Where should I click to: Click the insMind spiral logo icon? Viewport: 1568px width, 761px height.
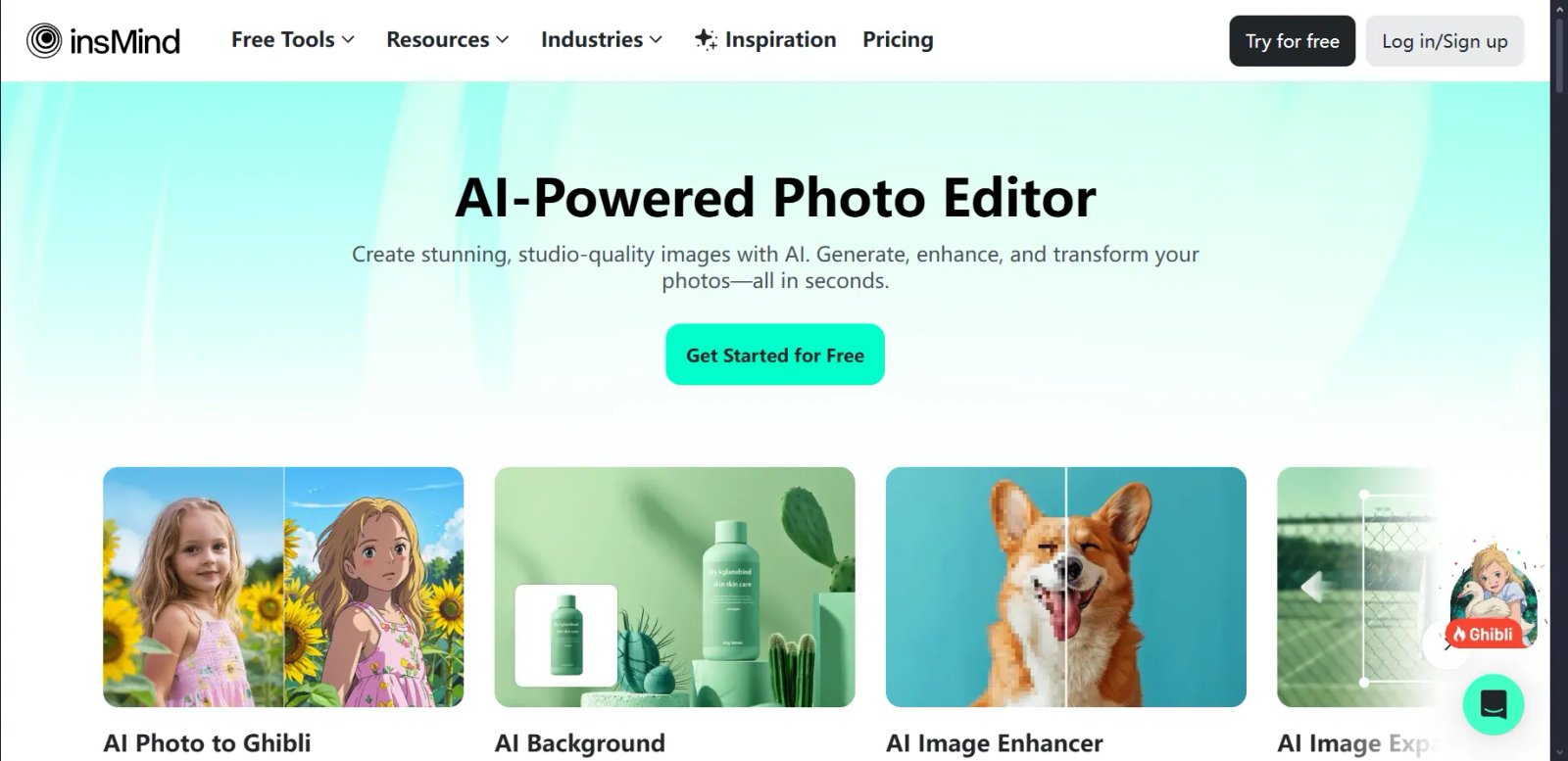click(x=44, y=40)
